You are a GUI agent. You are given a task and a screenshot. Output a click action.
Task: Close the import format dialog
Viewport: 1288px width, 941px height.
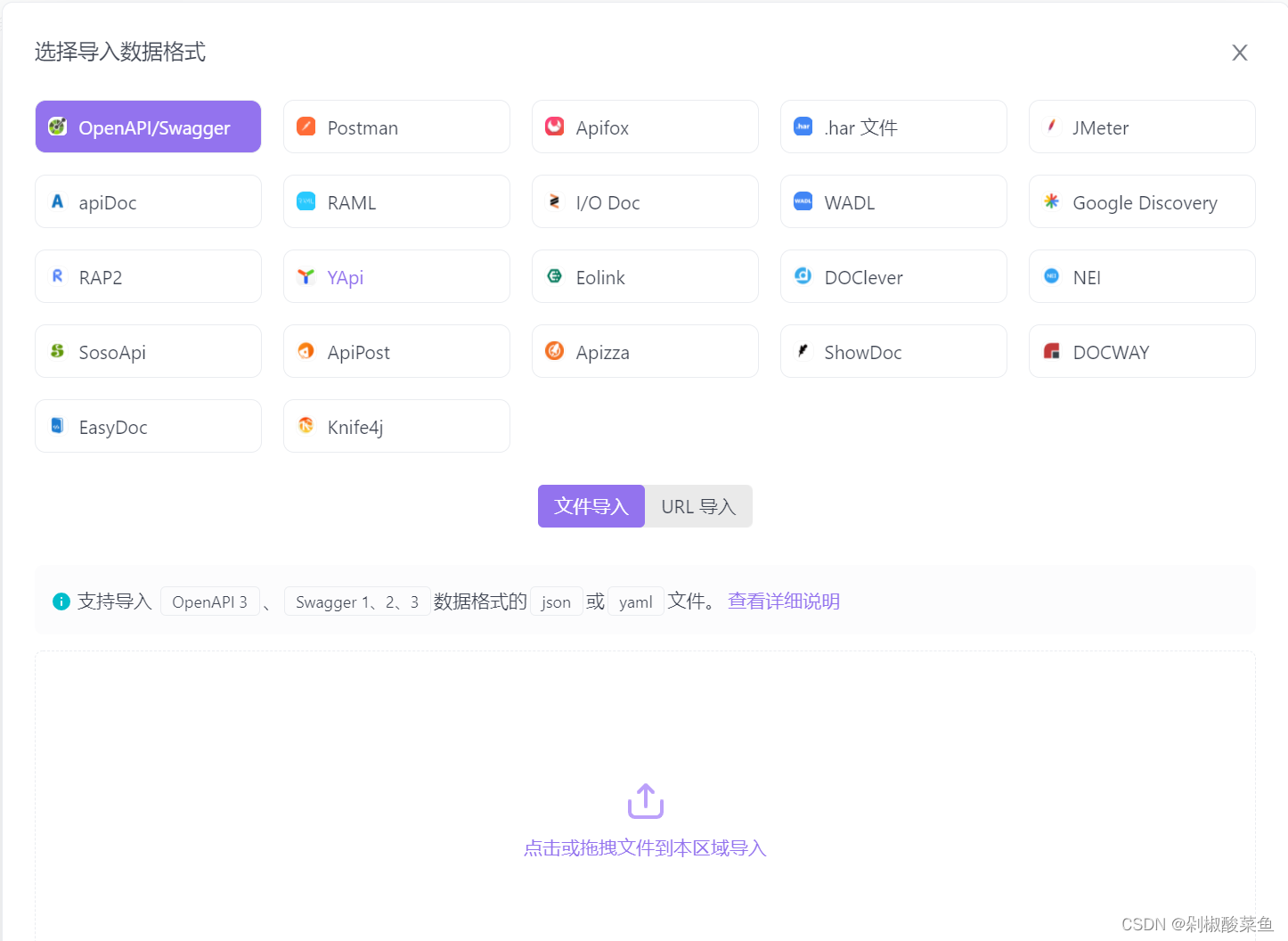pyautogui.click(x=1240, y=53)
